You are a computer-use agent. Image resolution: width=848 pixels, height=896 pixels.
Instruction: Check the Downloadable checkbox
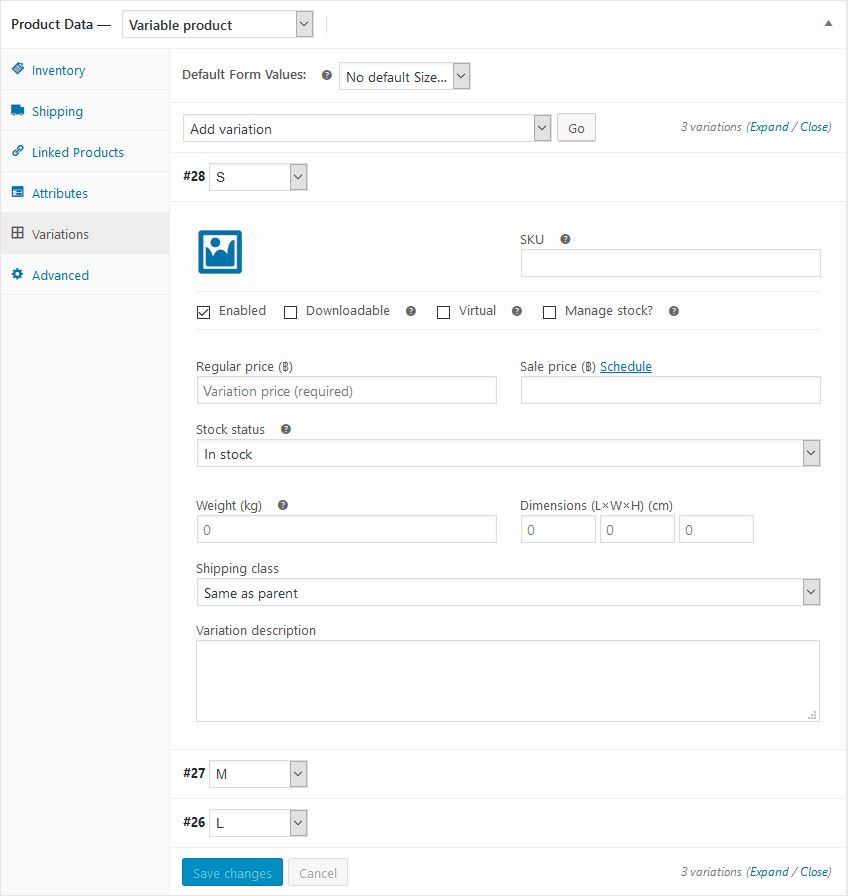[x=290, y=312]
